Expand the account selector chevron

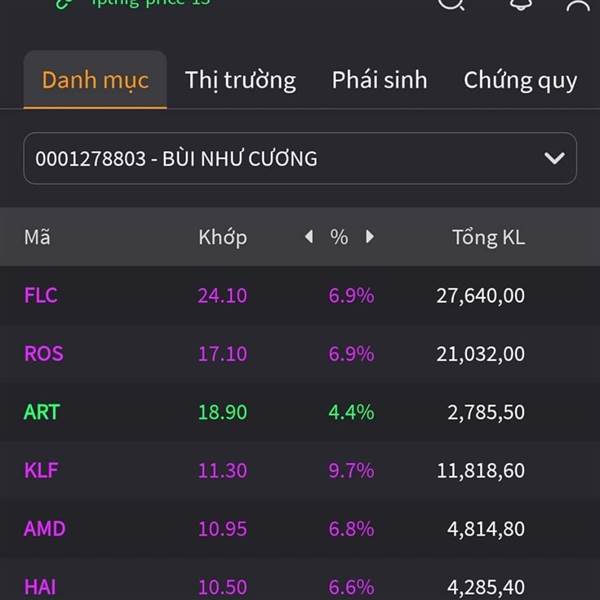[x=554, y=158]
